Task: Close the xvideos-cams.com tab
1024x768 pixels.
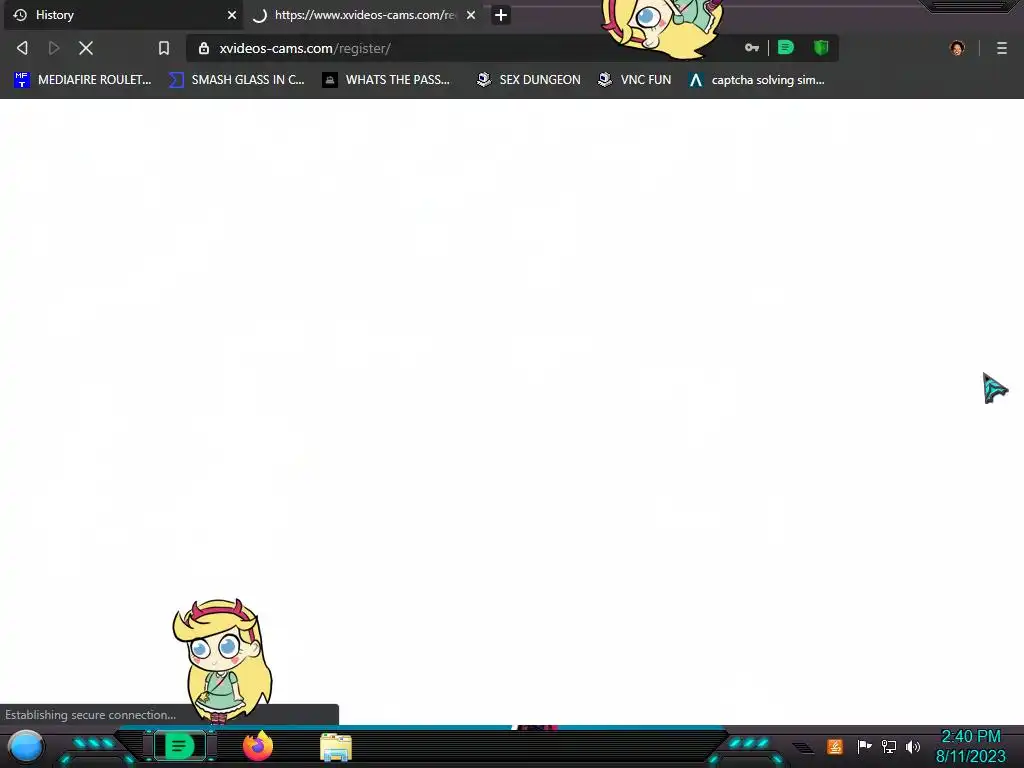Action: (x=471, y=15)
